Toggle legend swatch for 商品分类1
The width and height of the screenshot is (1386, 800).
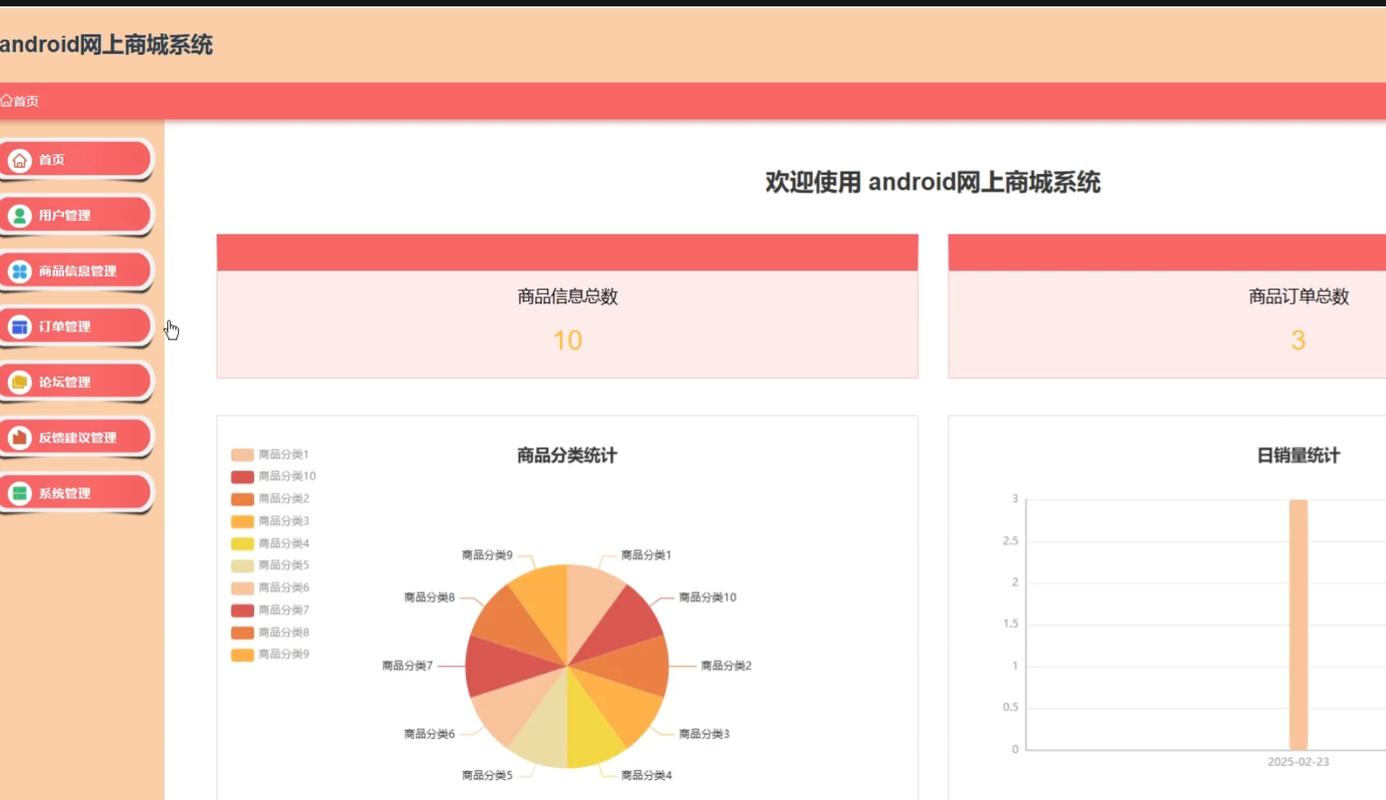(x=242, y=455)
